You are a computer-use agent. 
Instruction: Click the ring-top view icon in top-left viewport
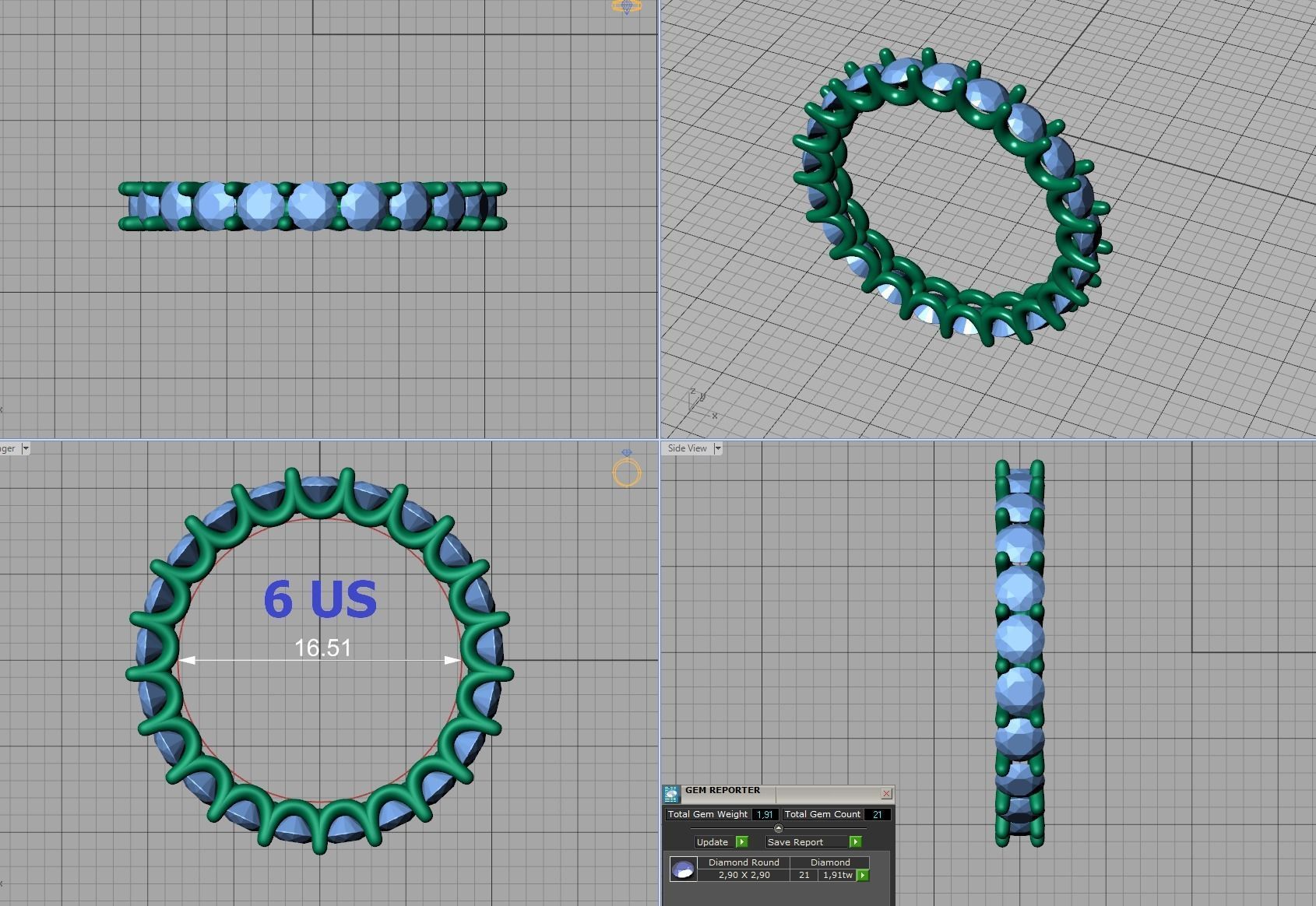click(627, 6)
